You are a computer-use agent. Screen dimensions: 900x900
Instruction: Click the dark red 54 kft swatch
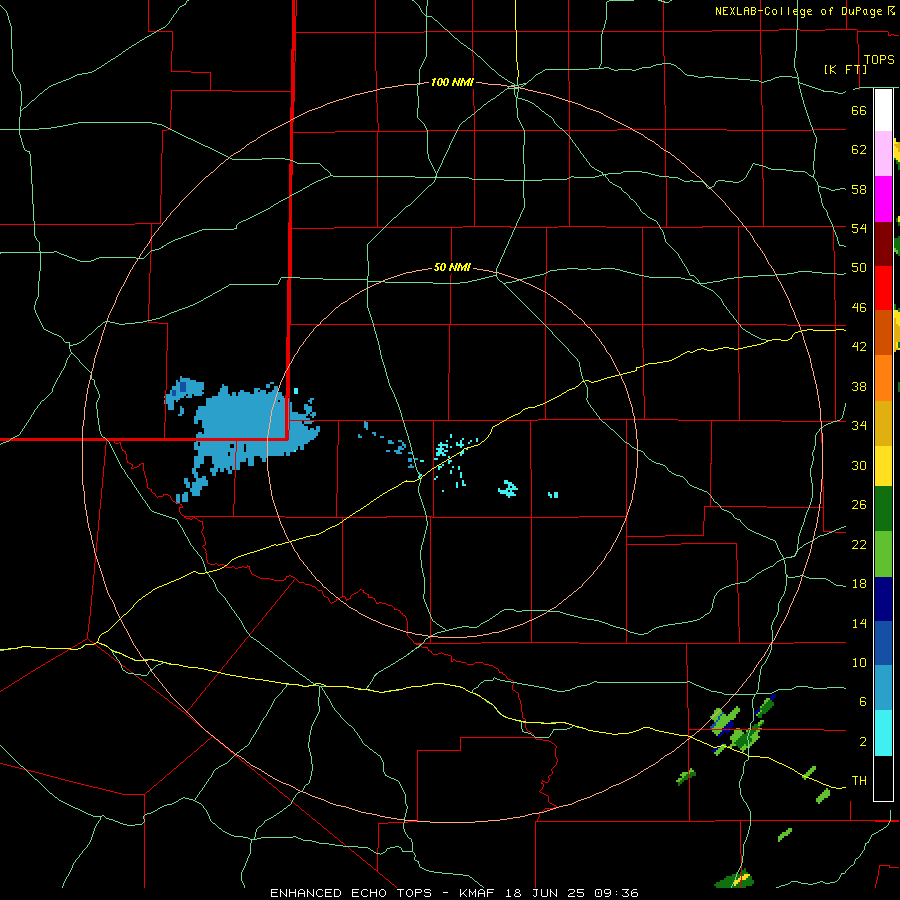point(883,244)
